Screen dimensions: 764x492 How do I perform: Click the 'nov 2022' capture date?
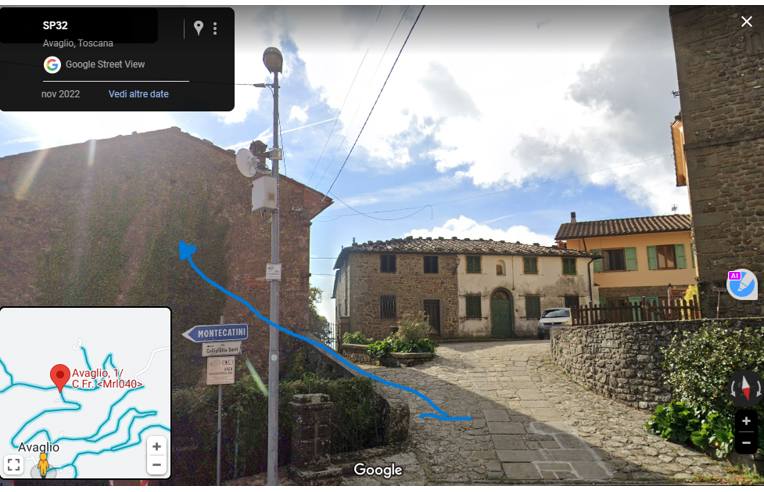tap(60, 94)
